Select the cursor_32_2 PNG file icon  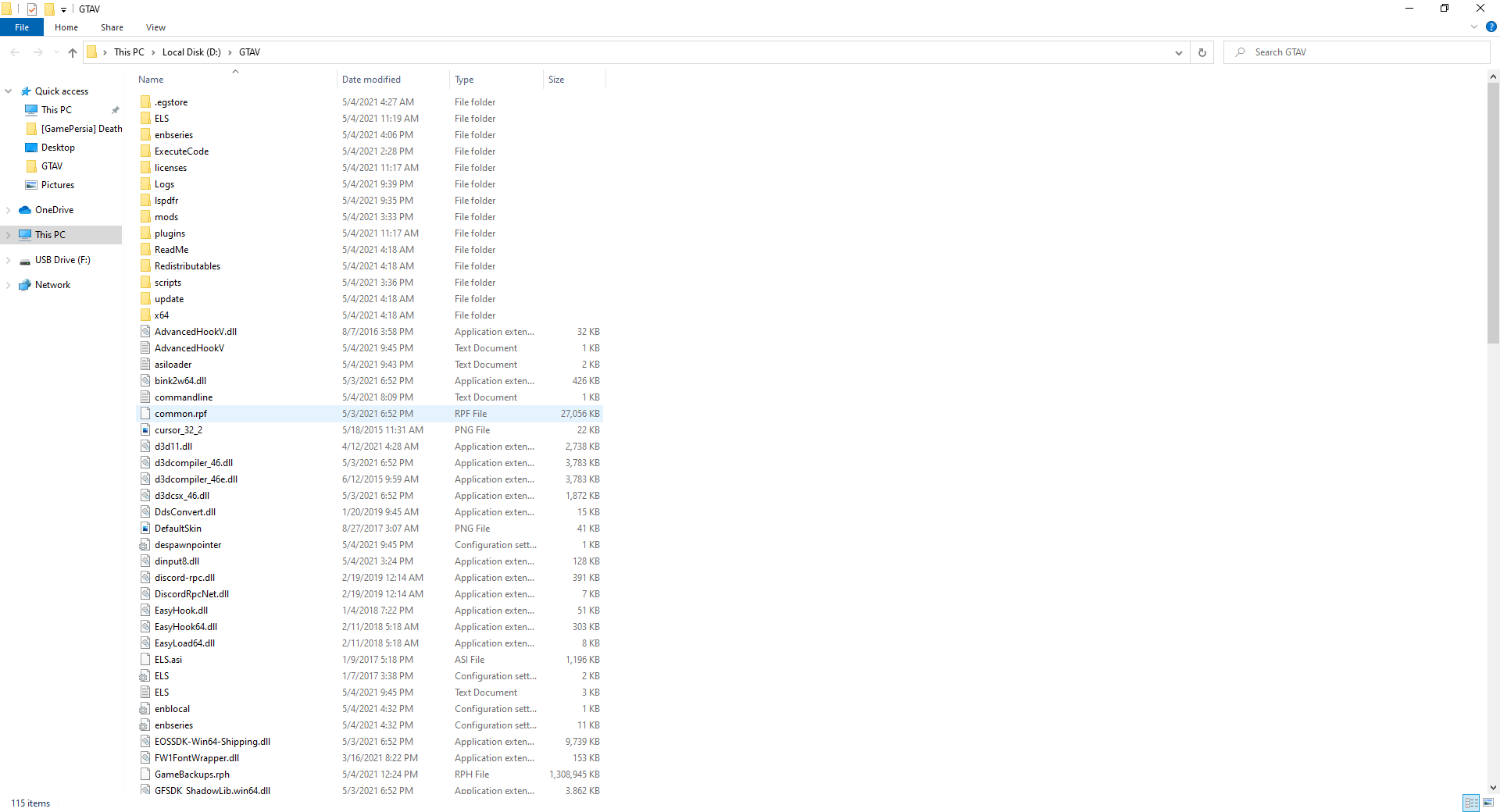145,430
